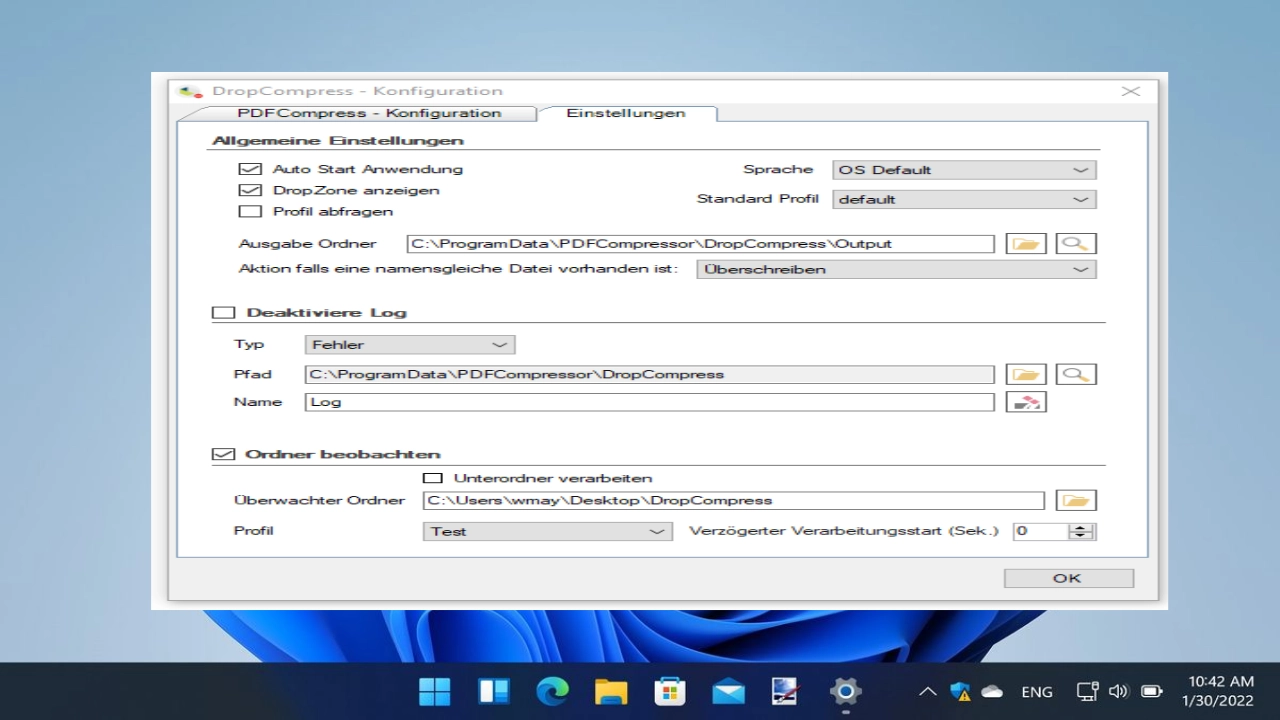Click log Pfad path field
Screen dimensions: 1280x720
point(649,375)
